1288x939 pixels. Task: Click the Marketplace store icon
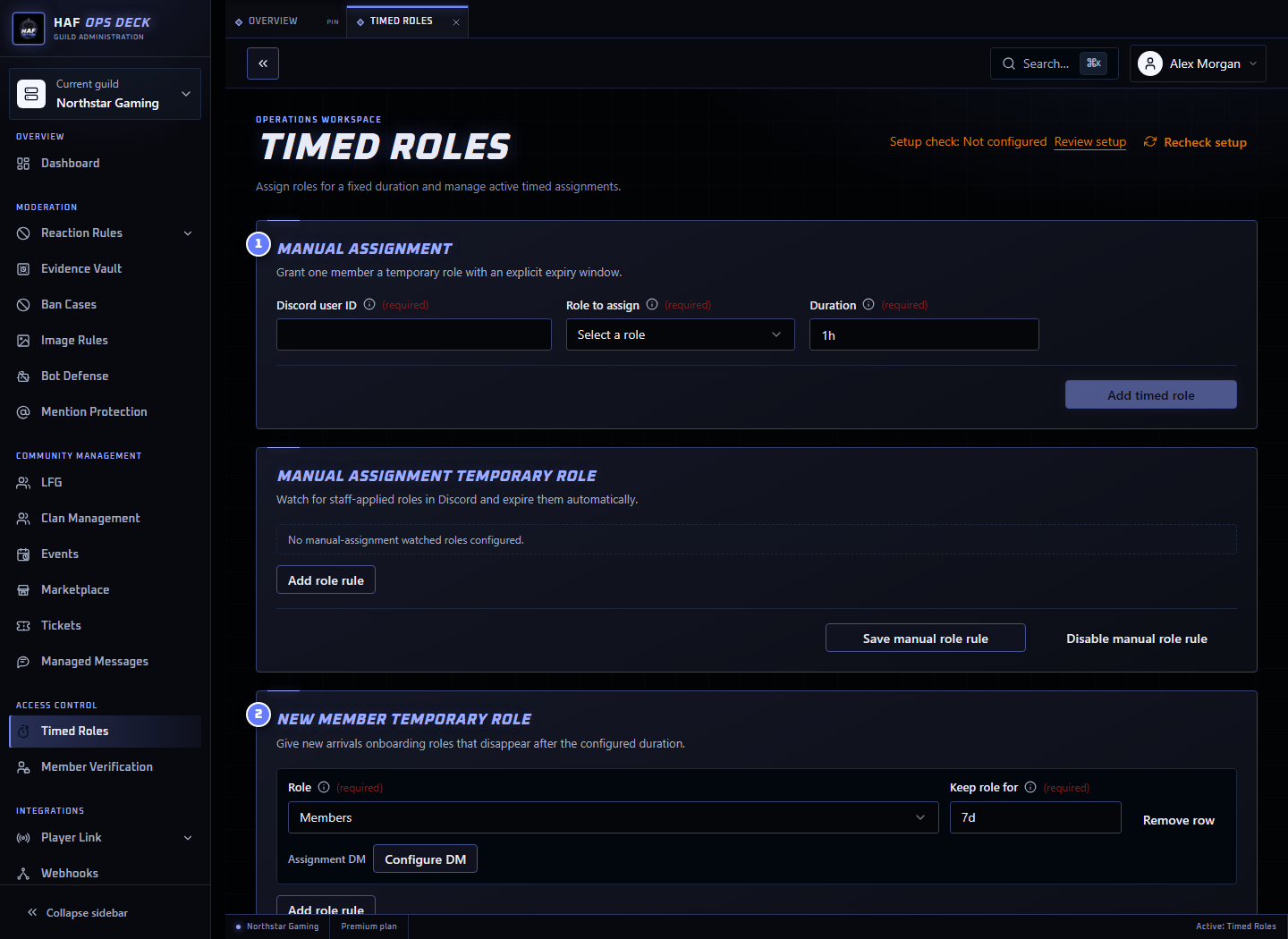[x=23, y=590]
